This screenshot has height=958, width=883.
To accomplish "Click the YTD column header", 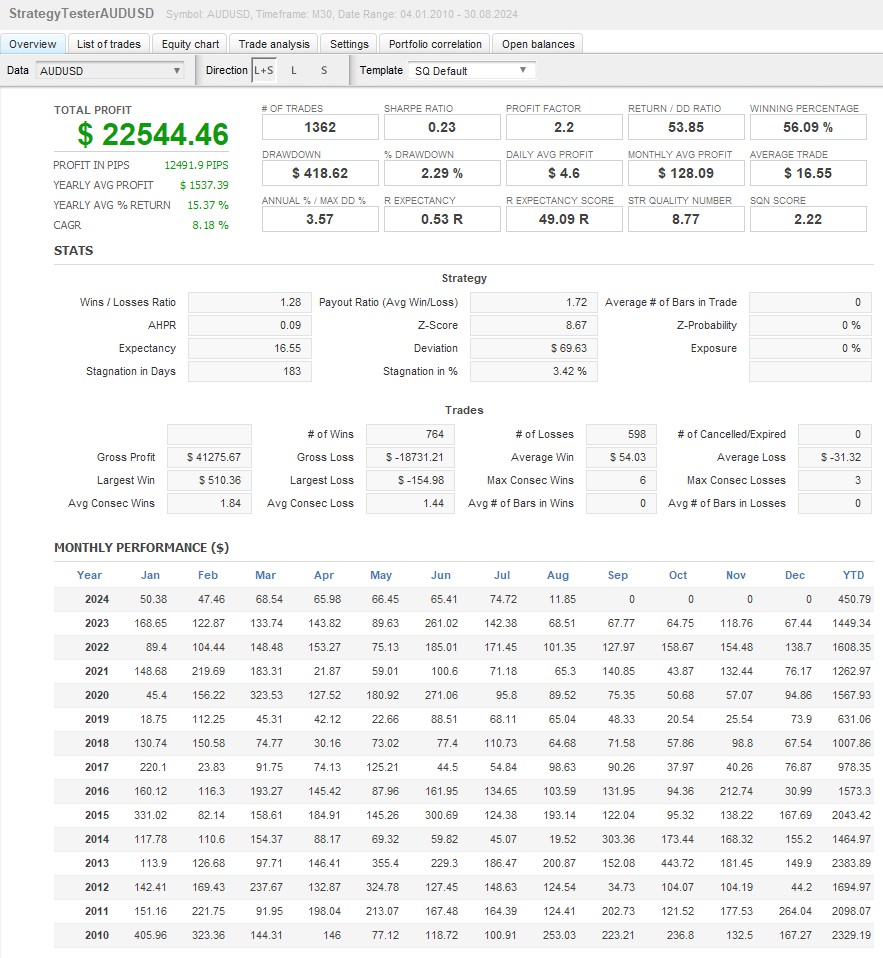I will 853,575.
